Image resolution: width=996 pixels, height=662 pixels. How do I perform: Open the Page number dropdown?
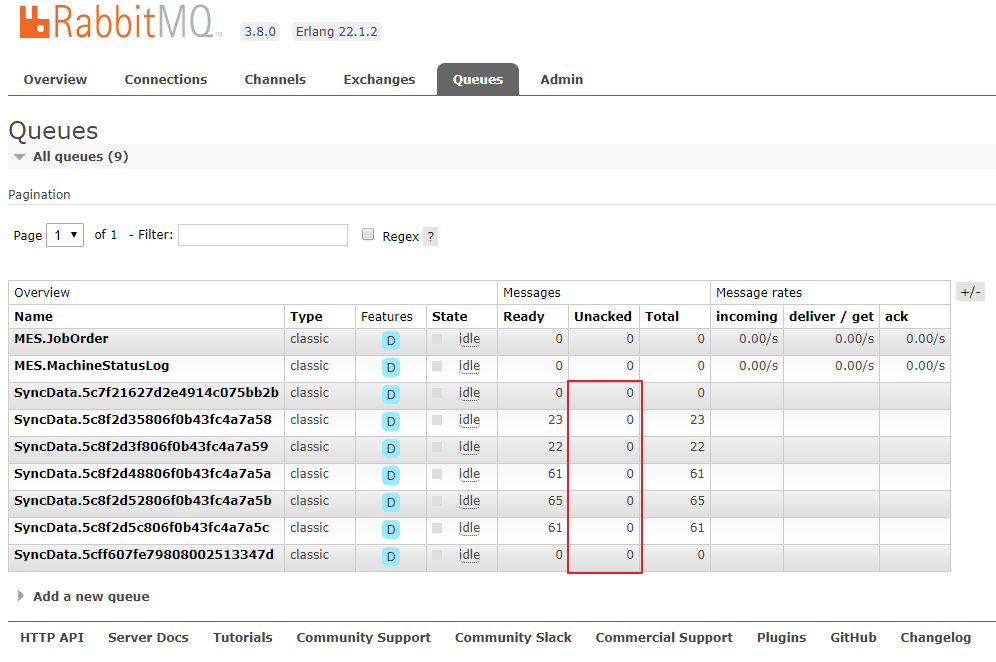coord(65,235)
